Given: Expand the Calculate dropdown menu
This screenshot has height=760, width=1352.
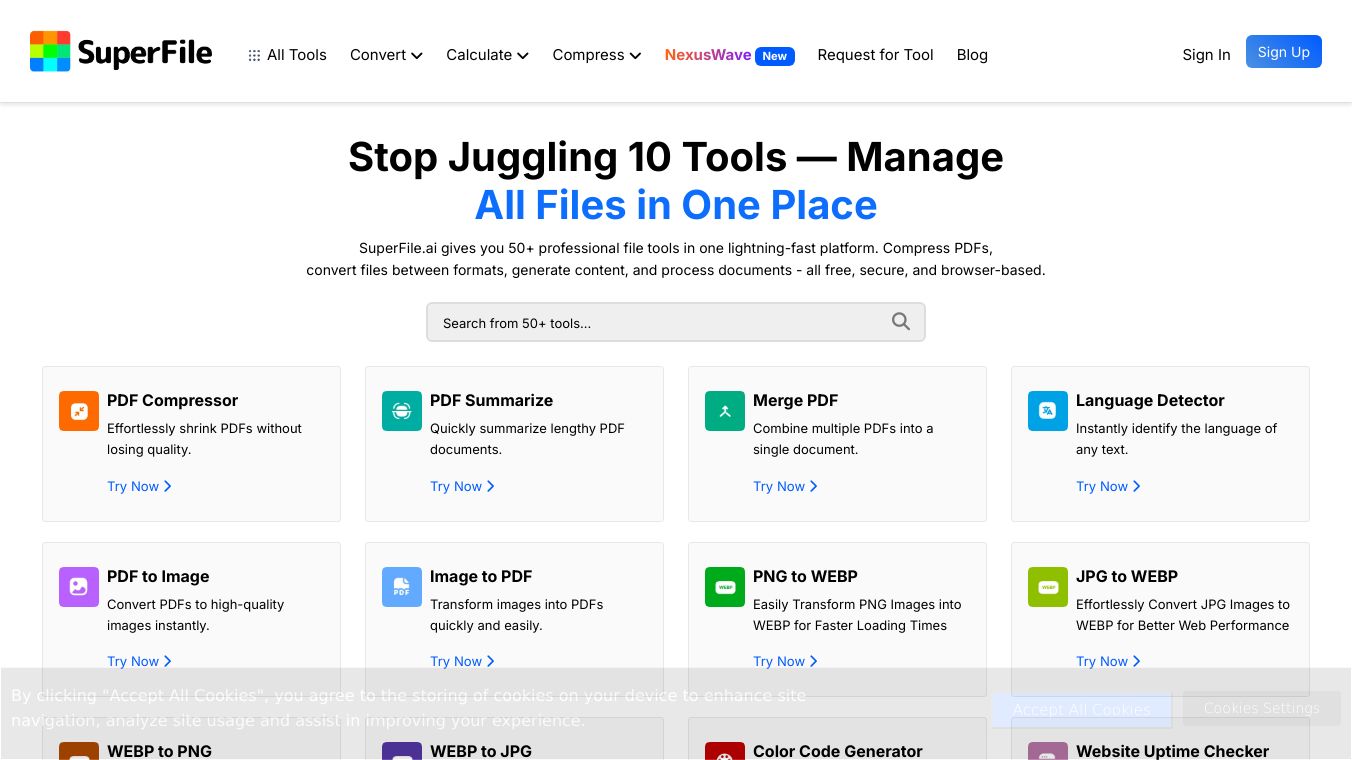Looking at the screenshot, I should click(x=487, y=55).
